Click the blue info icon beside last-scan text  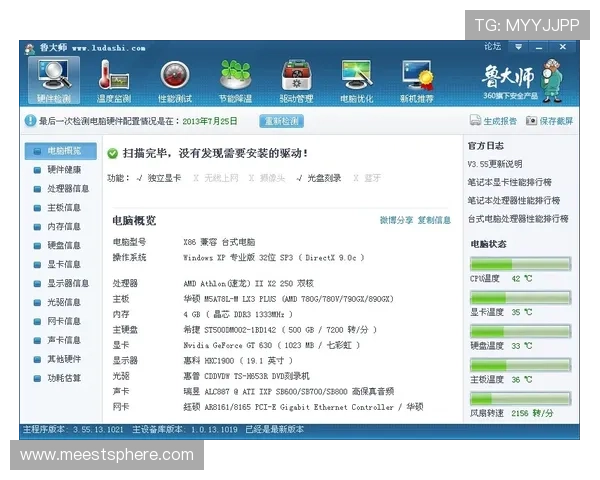(30, 121)
